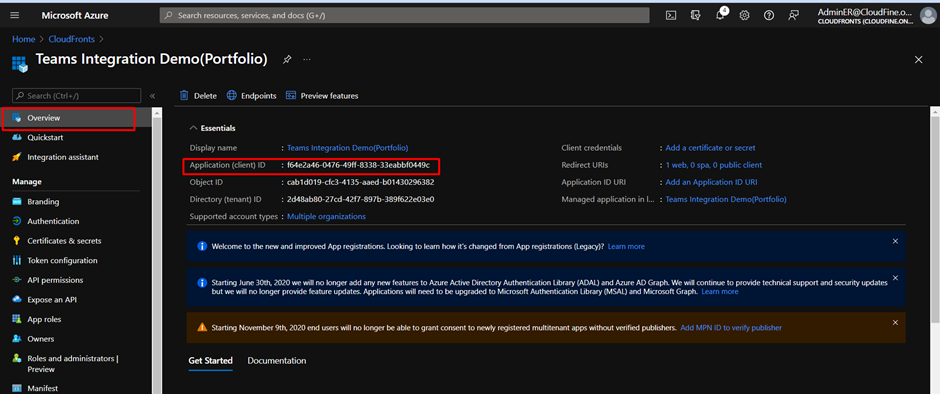Viewport: 940px width, 394px height.
Task: Click Add a certificate or secret
Action: coord(710,148)
